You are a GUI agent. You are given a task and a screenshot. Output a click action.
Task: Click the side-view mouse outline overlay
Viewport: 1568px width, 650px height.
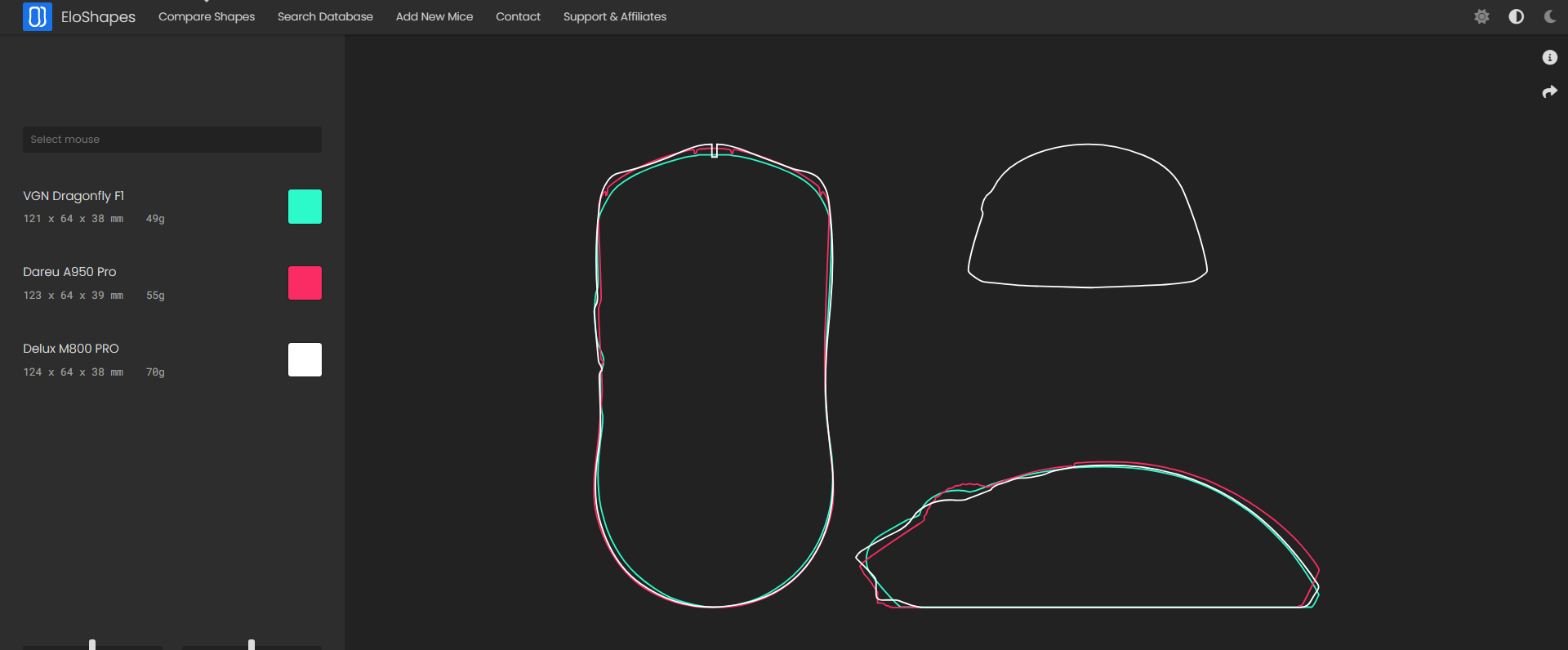coord(1087,535)
